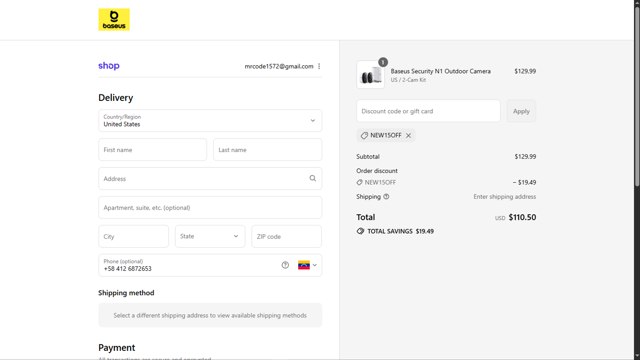The height and width of the screenshot is (360, 640).
Task: Remove the NEW15OFF discount code tag
Action: (408, 136)
